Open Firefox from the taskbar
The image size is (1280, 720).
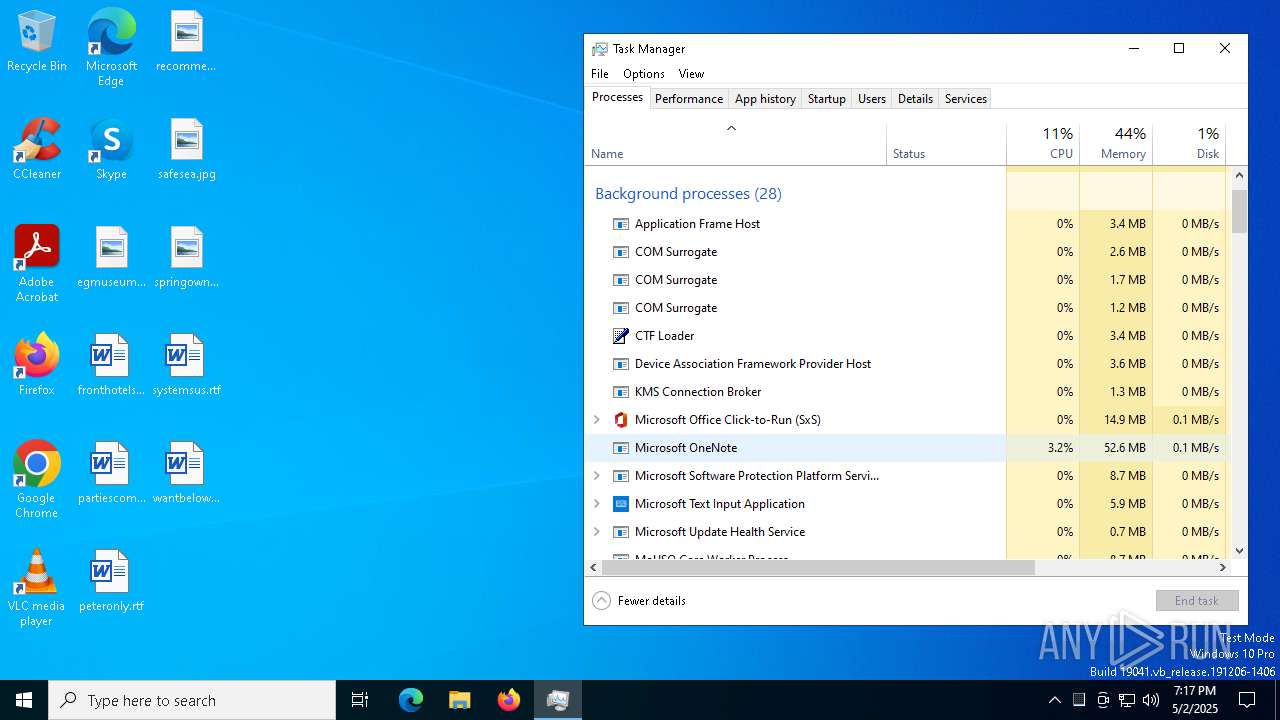point(509,700)
